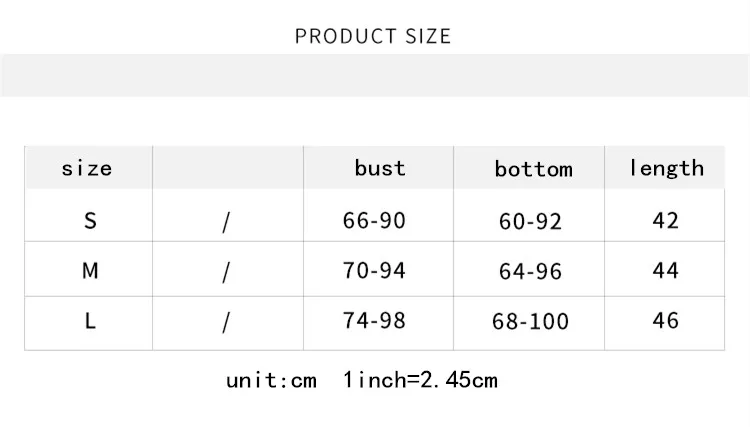The width and height of the screenshot is (750, 427).
Task: Click length value 42
Action: (x=665, y=220)
